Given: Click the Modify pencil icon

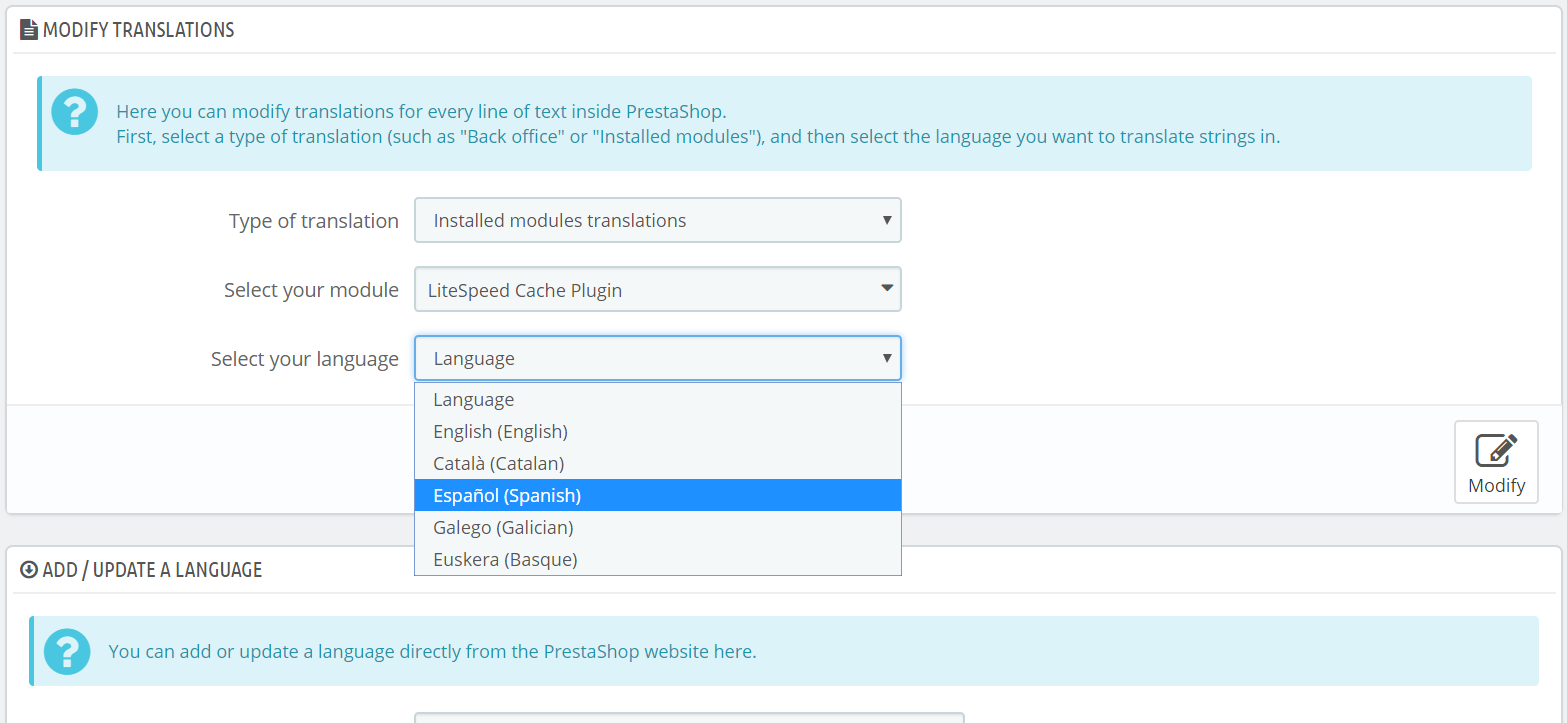Looking at the screenshot, I should 1496,449.
